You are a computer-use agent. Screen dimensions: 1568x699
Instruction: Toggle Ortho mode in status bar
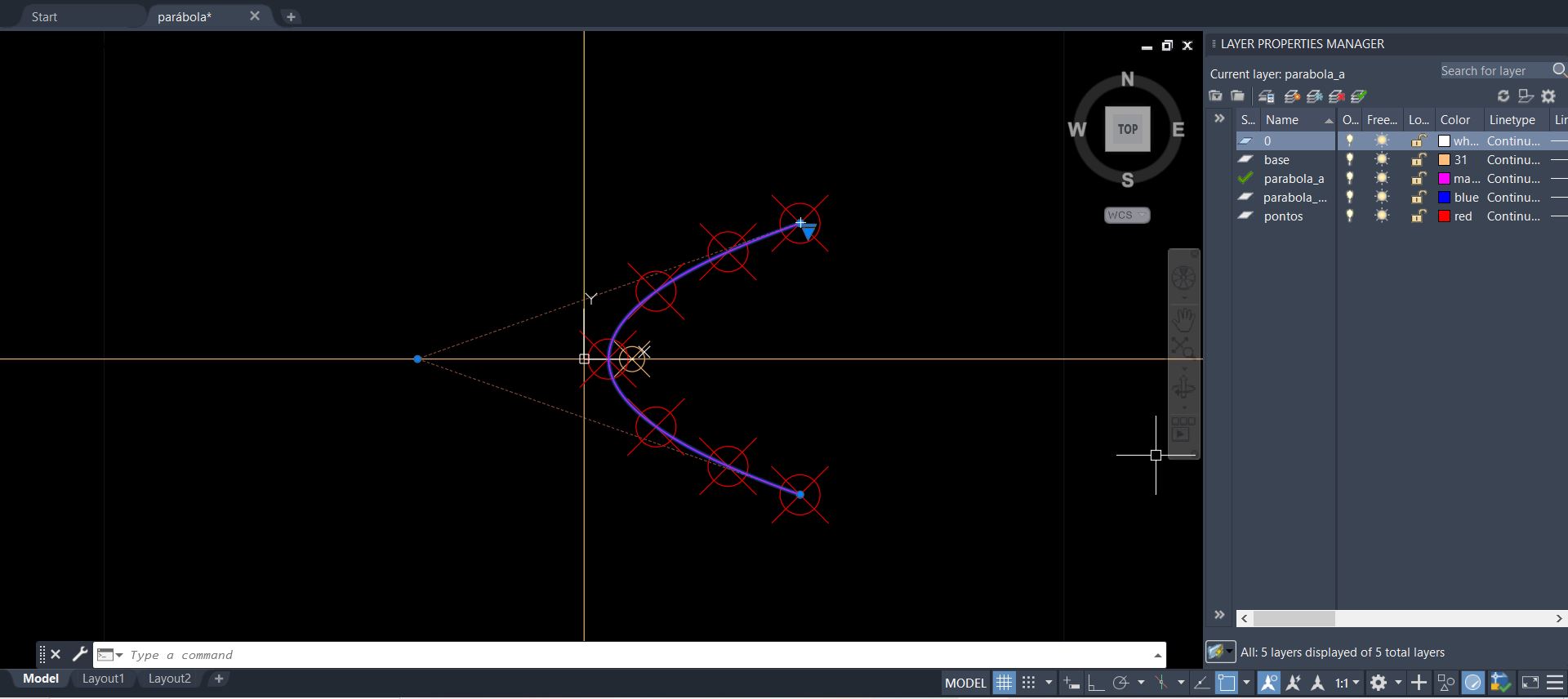tap(1096, 683)
